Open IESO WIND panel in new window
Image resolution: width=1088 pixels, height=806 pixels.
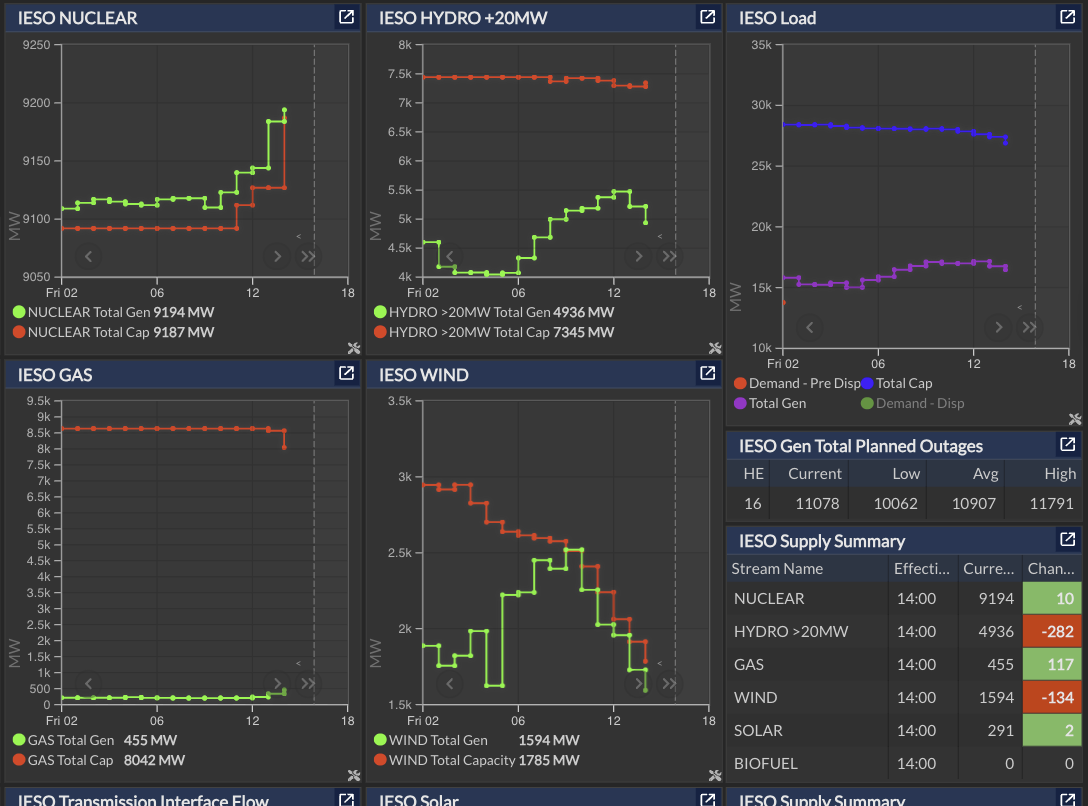point(707,373)
